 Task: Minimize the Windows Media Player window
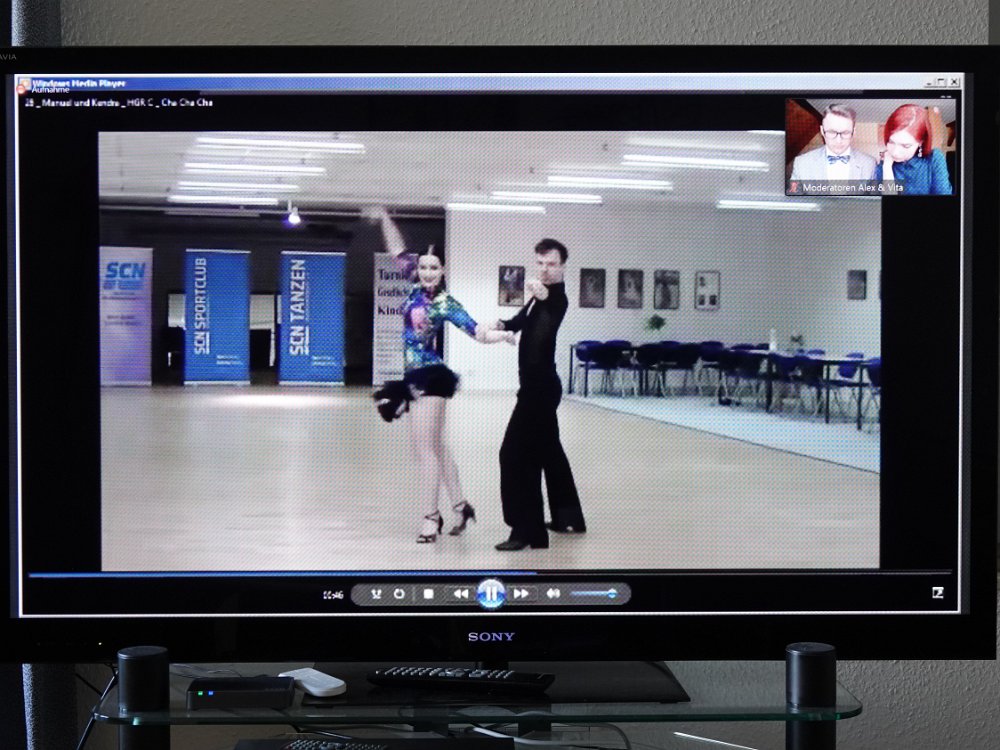pyautogui.click(x=929, y=82)
